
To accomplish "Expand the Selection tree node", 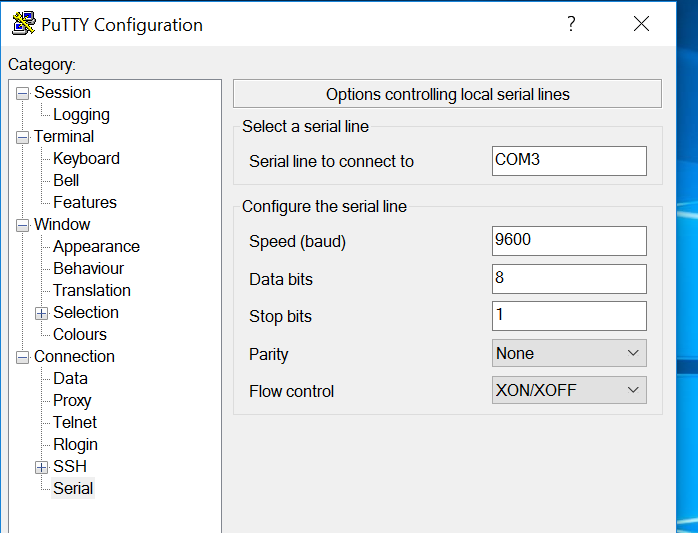I will [41, 313].
